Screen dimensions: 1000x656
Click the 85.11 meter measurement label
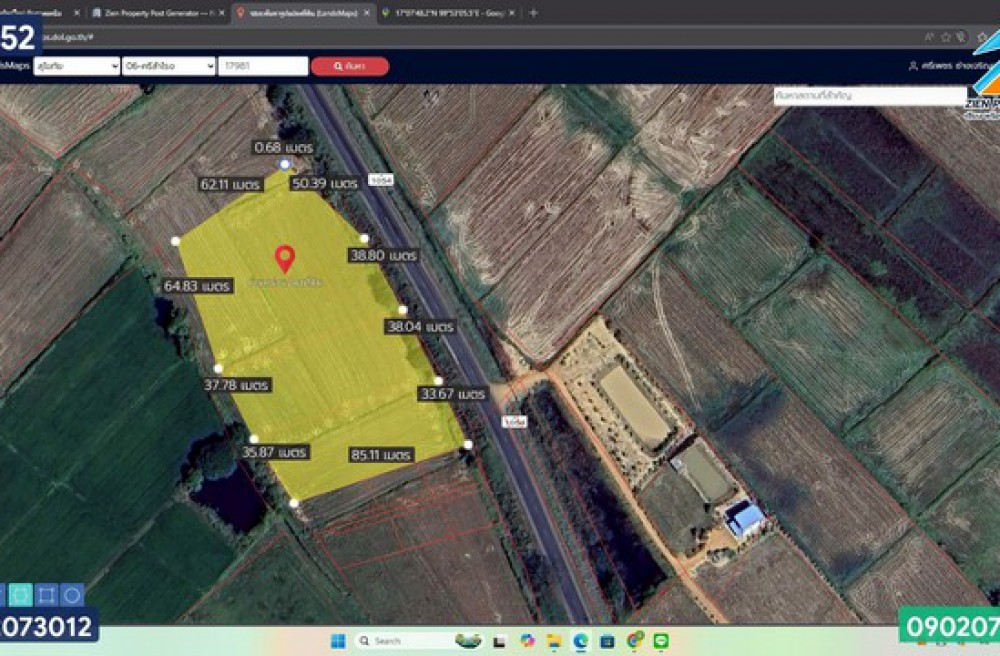pos(381,455)
